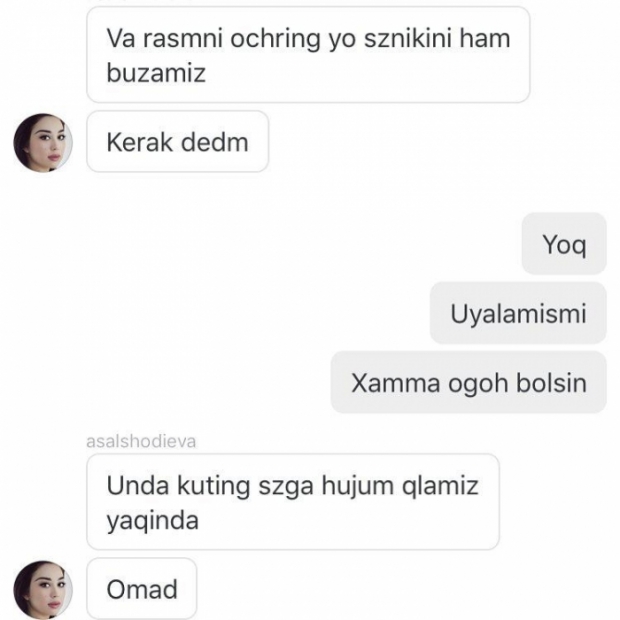Tap the profile avatar beside 'Kerak dedm'
The height and width of the screenshot is (620, 620).
[x=43, y=143]
